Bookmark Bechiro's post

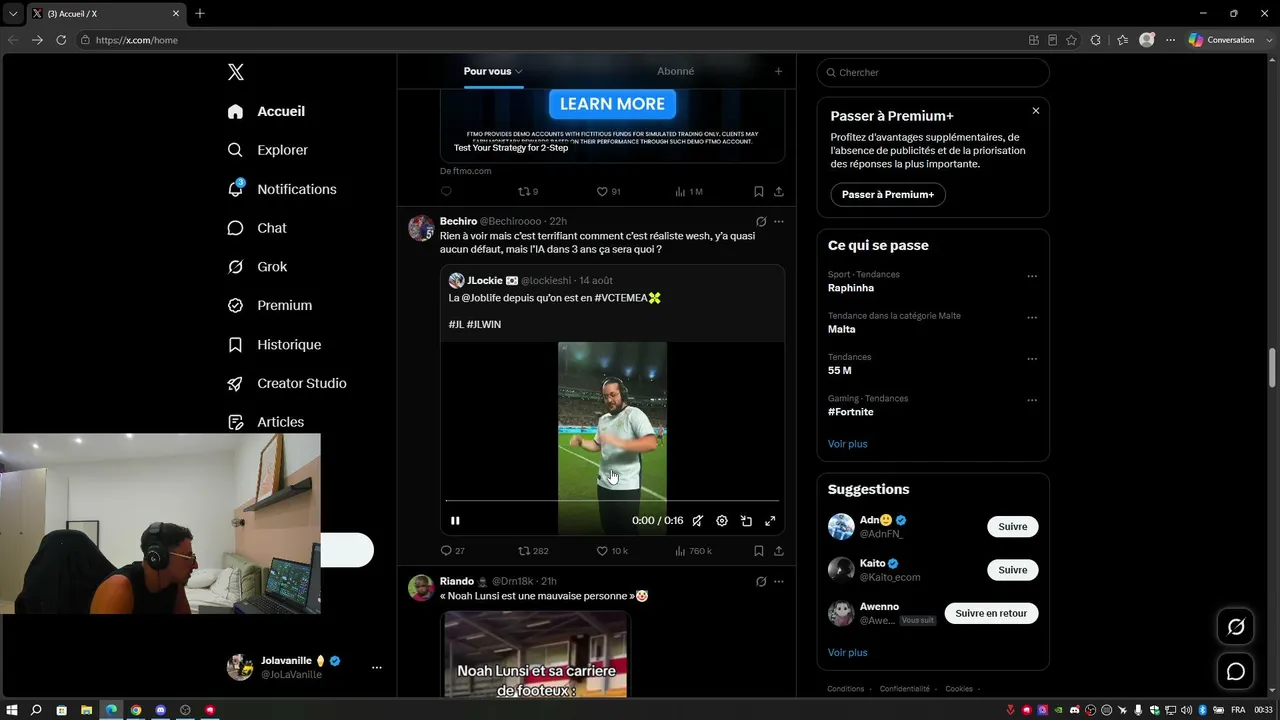pyautogui.click(x=759, y=551)
